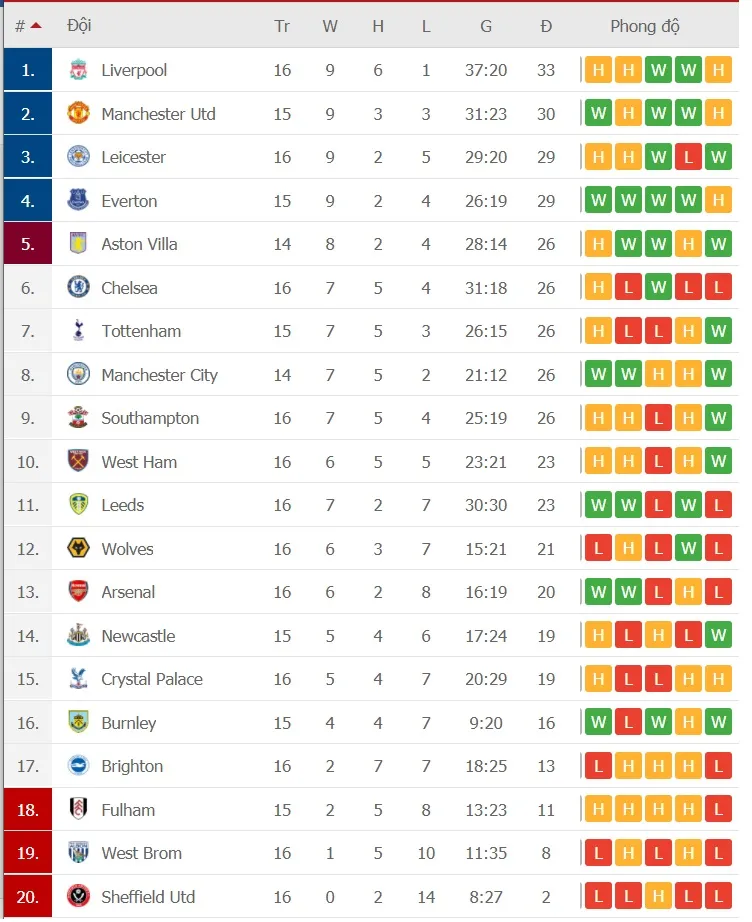This screenshot has height=922, width=752.
Task: Click Sheffield Utd's last red L form badge
Action: pyautogui.click(x=718, y=897)
